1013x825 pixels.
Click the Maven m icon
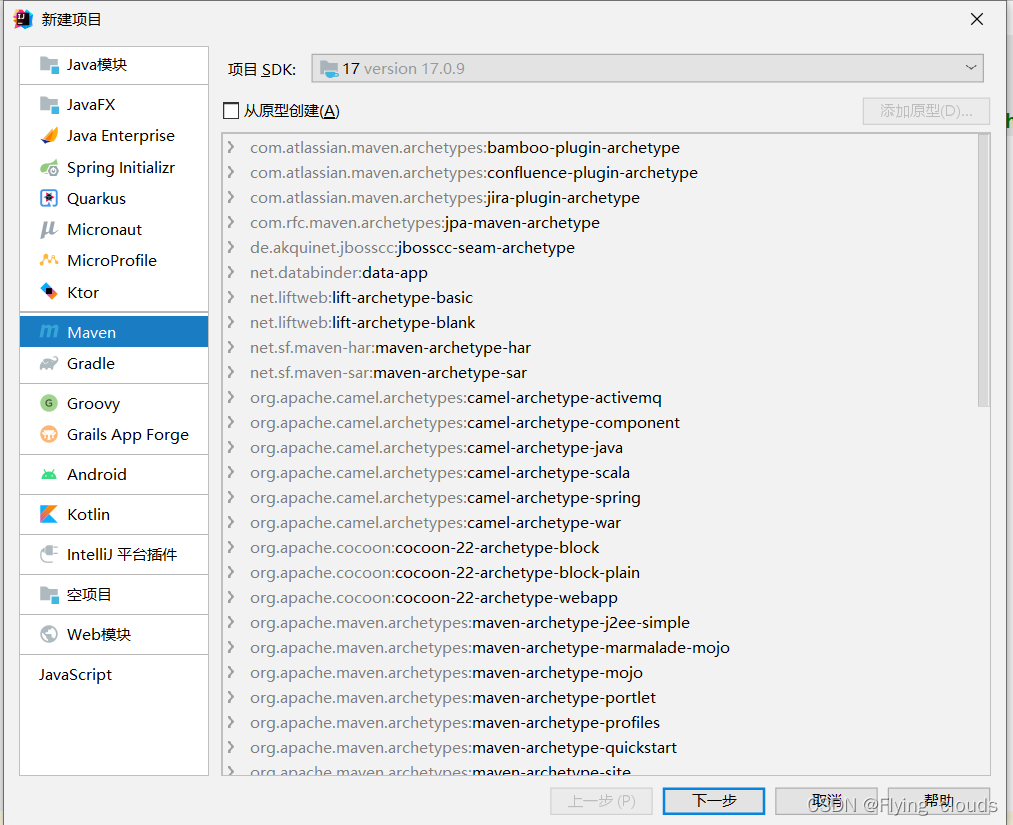point(49,332)
